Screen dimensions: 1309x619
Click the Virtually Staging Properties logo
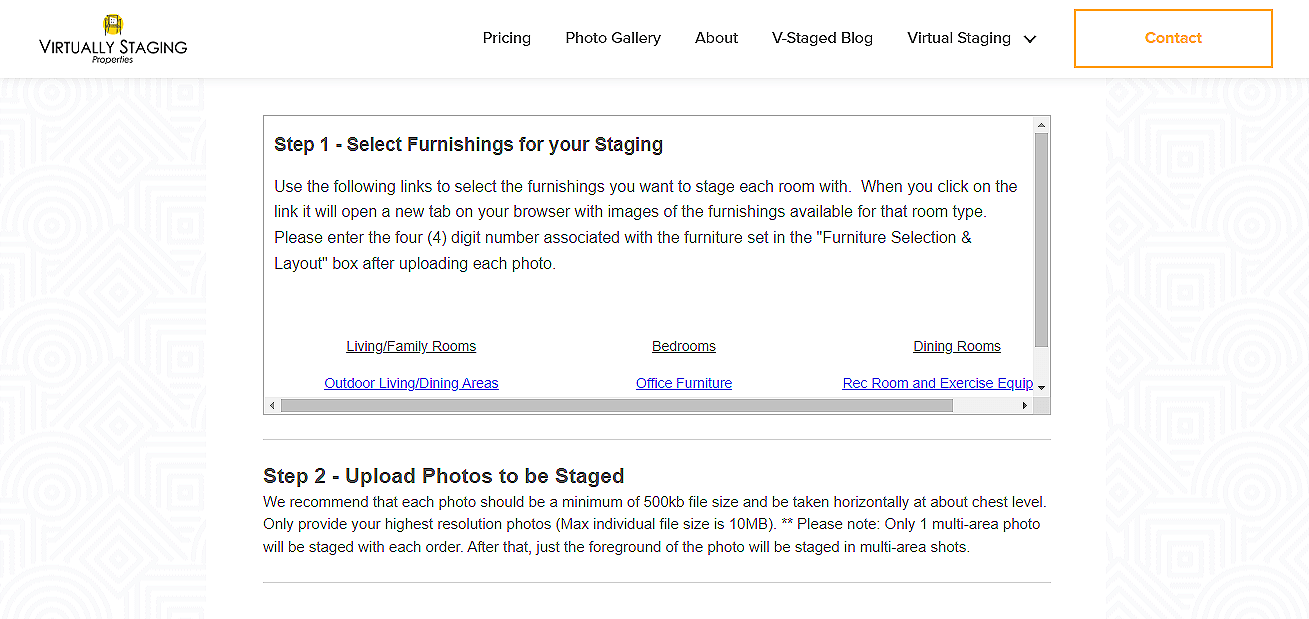tap(112, 38)
